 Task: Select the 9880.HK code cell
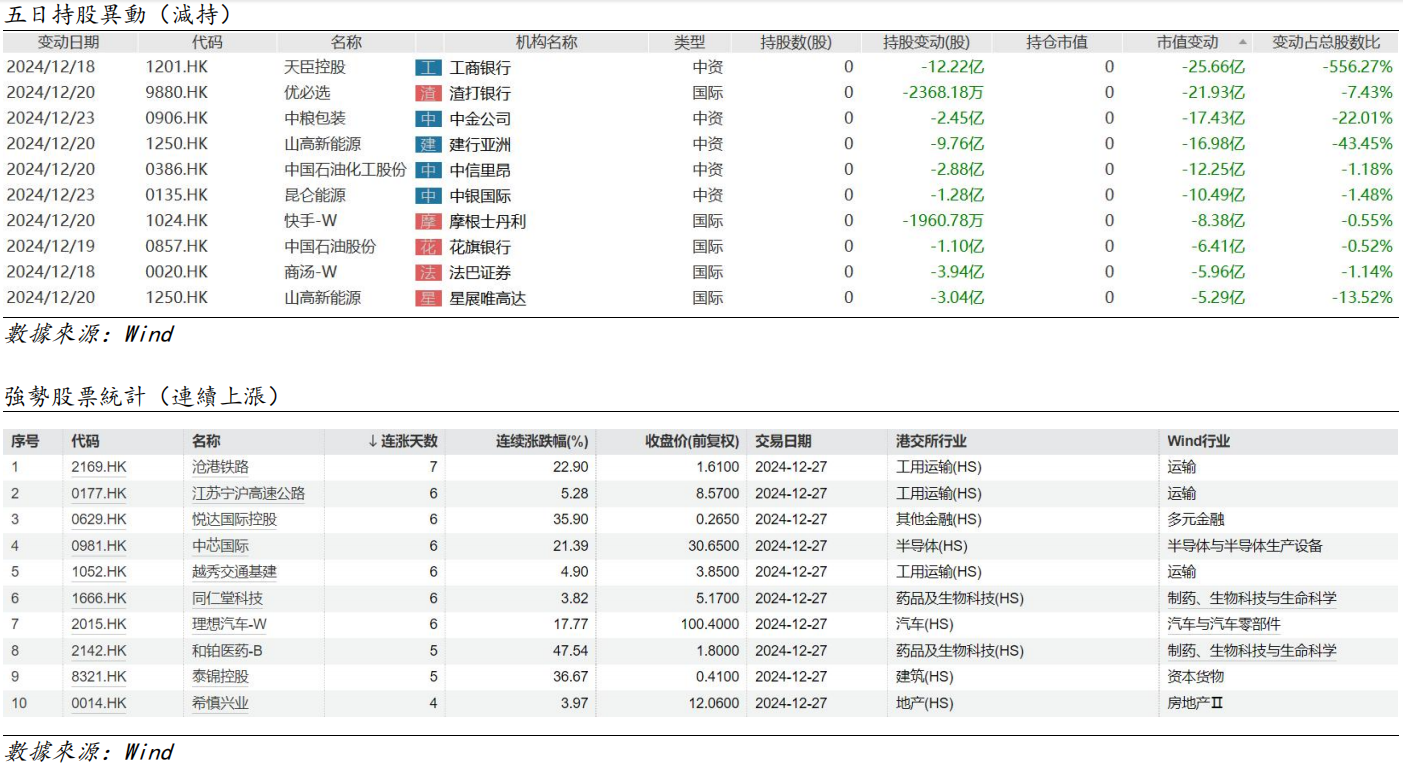tap(177, 92)
